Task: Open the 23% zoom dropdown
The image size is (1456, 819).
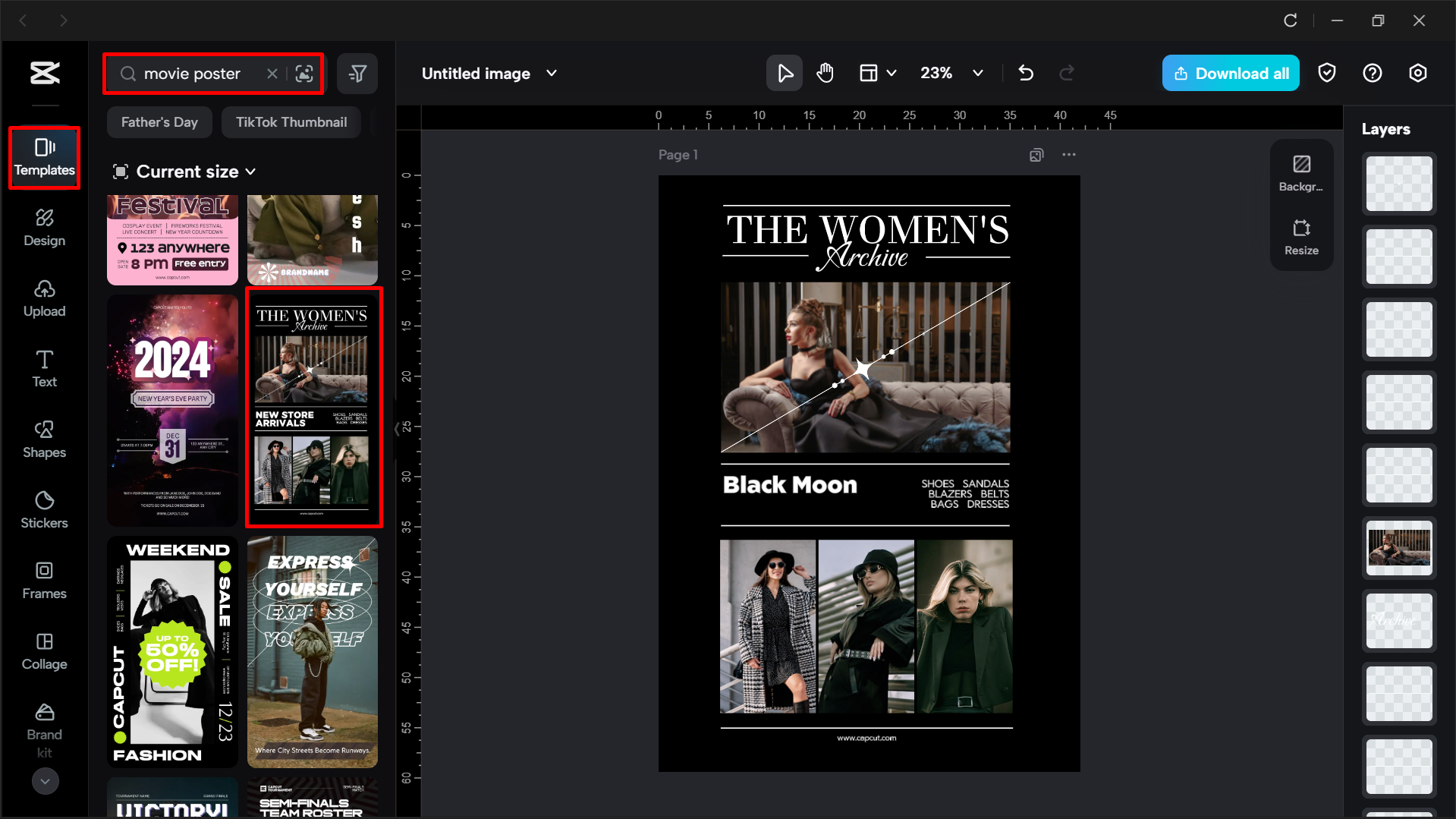Action: coord(978,73)
